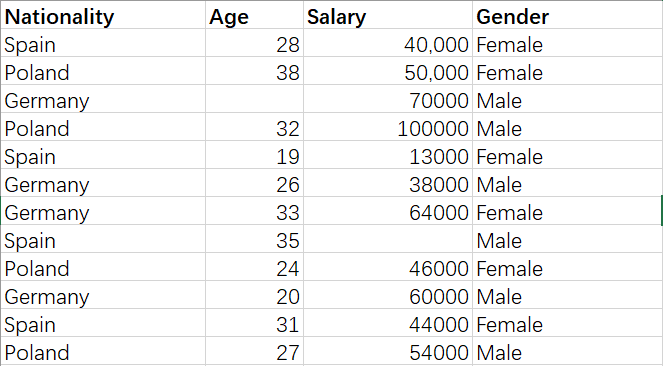
Task: Click the Male cell next to 70000
Action: 567,99
